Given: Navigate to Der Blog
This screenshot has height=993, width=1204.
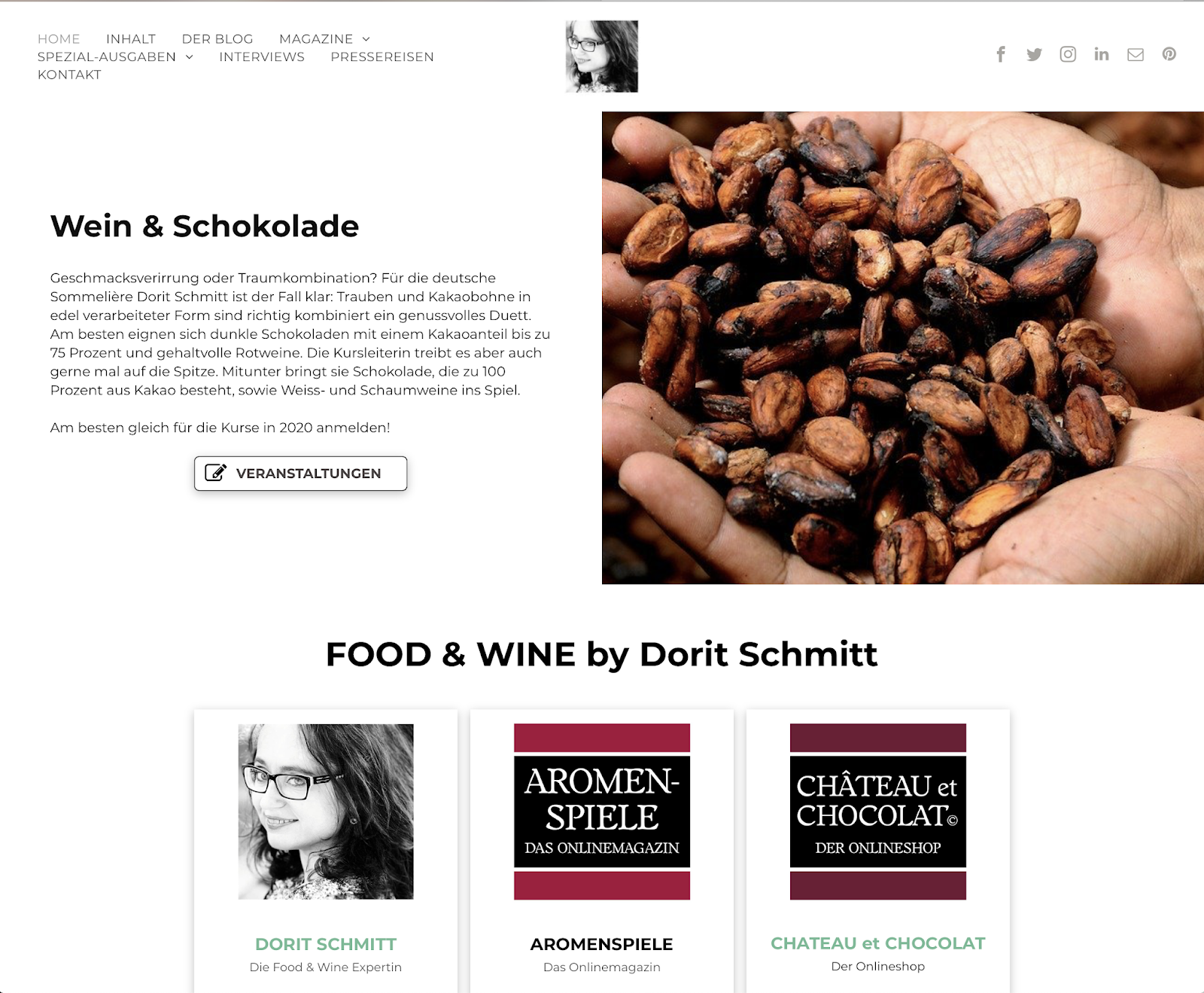Looking at the screenshot, I should 217,39.
